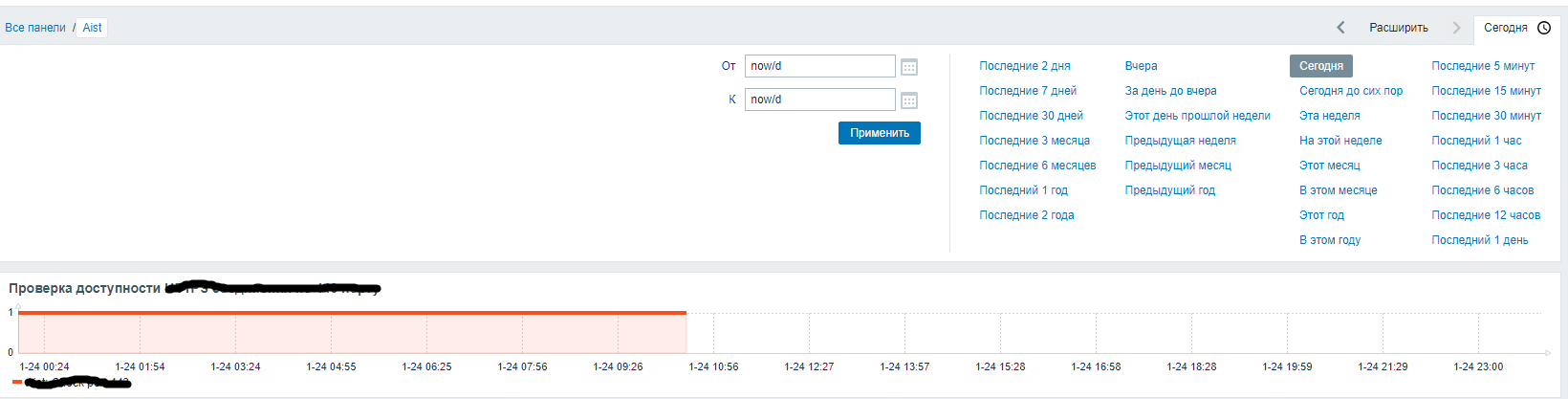Open the Сегодня time selector tab
1568x399 pixels.
(x=1505, y=28)
